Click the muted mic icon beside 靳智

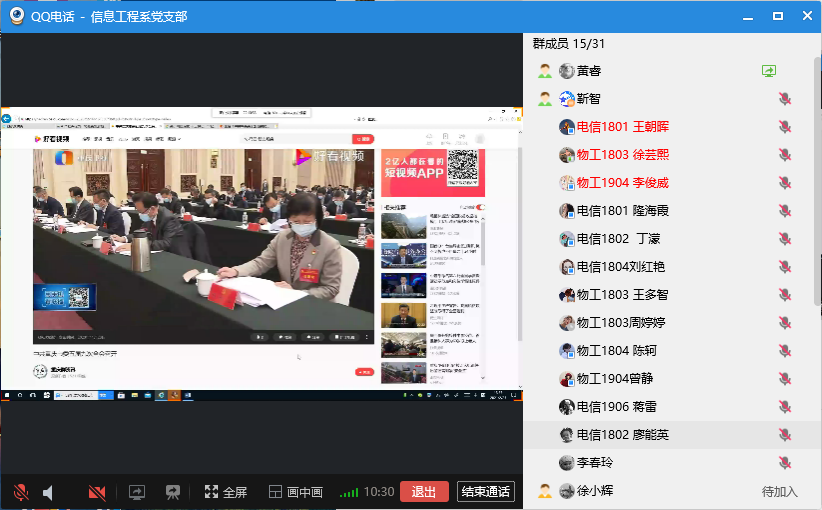(785, 99)
